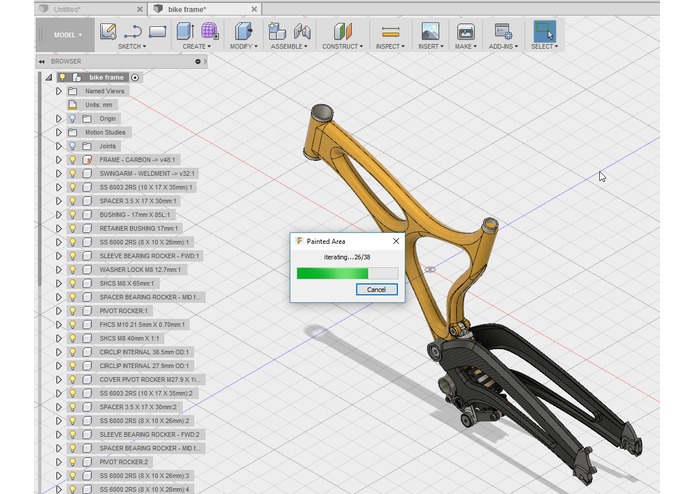Activate bike frame root component radio button
Viewport: 695px width, 494px height.
[x=135, y=78]
